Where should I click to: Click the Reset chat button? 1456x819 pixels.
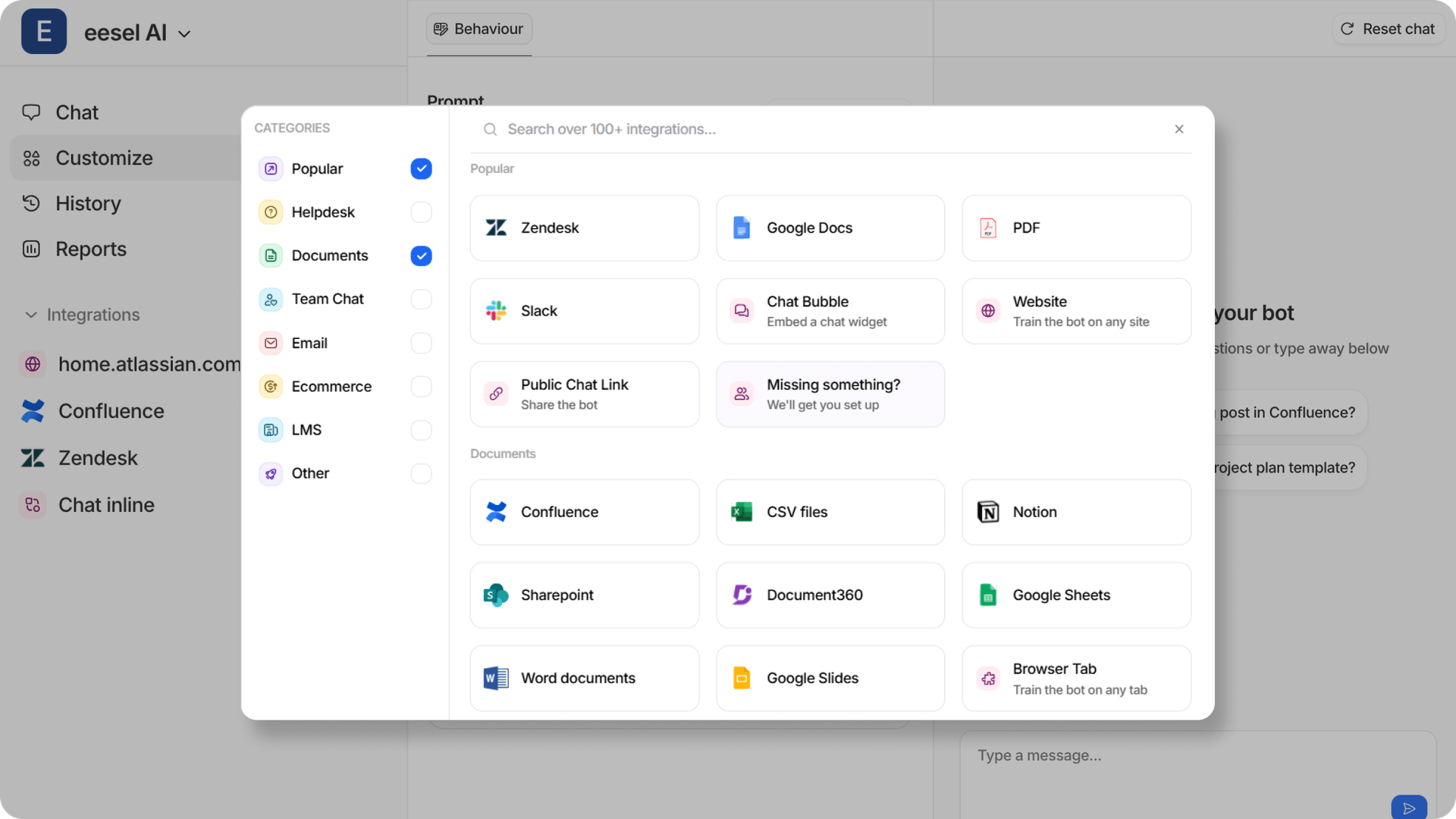click(1388, 29)
